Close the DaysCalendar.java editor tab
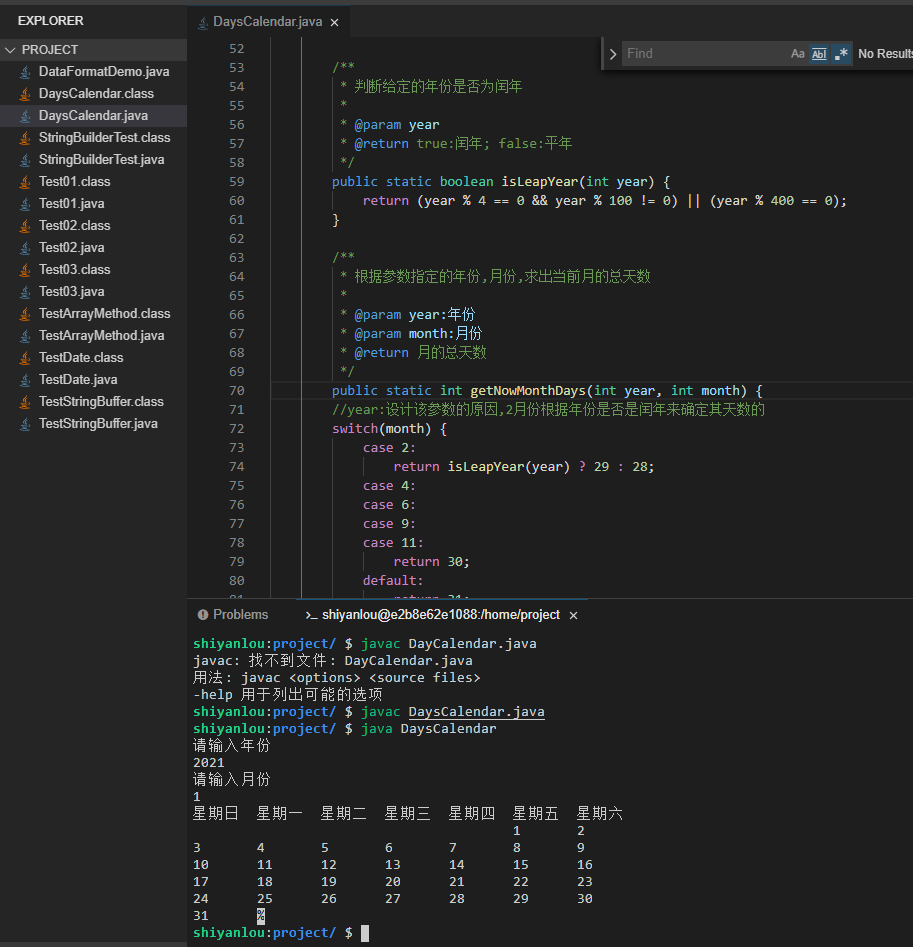 click(x=335, y=22)
